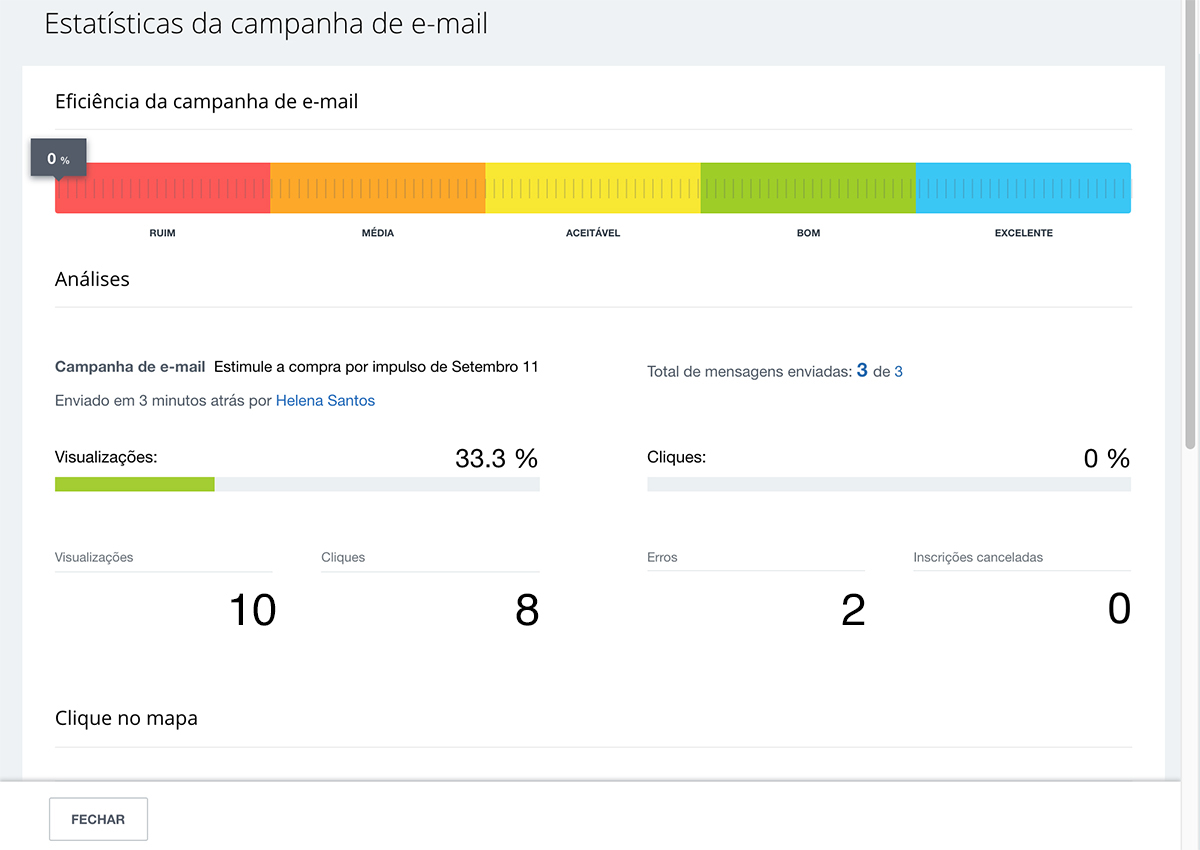Click the total messages number after 'de'
The image size is (1200, 850).
(898, 372)
